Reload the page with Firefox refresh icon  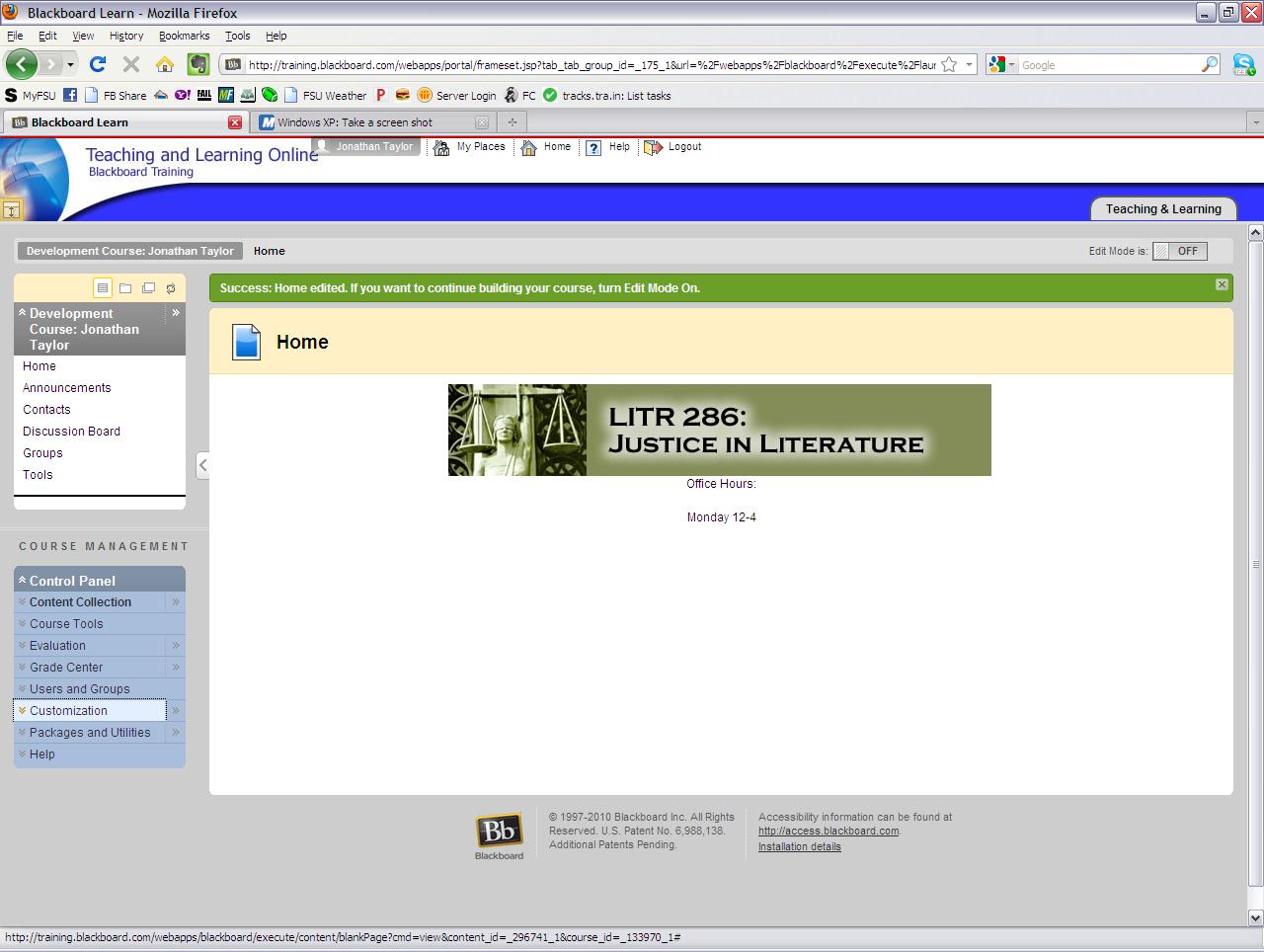[97, 65]
